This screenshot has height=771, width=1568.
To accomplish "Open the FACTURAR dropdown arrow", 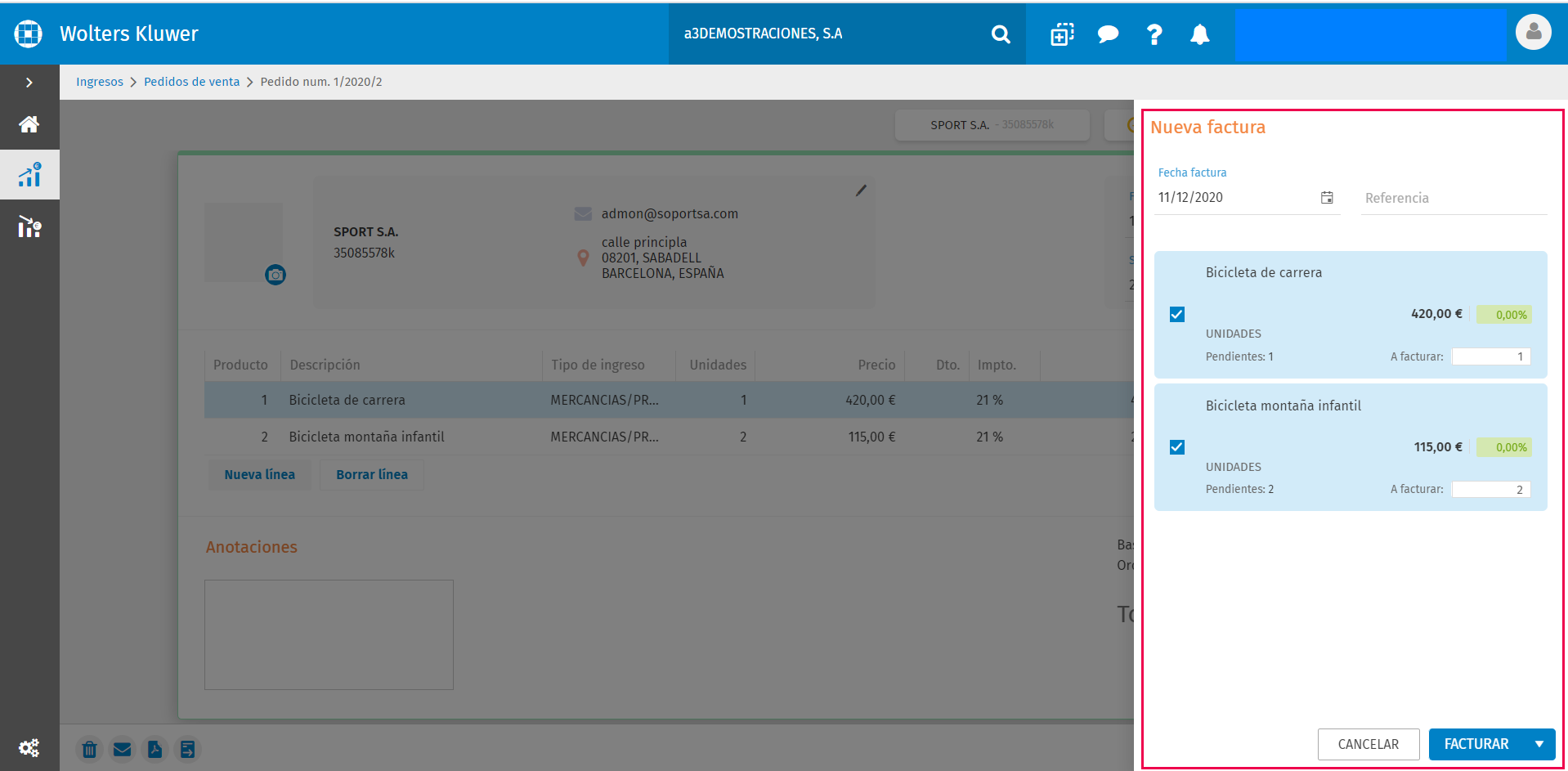I will tap(1539, 744).
